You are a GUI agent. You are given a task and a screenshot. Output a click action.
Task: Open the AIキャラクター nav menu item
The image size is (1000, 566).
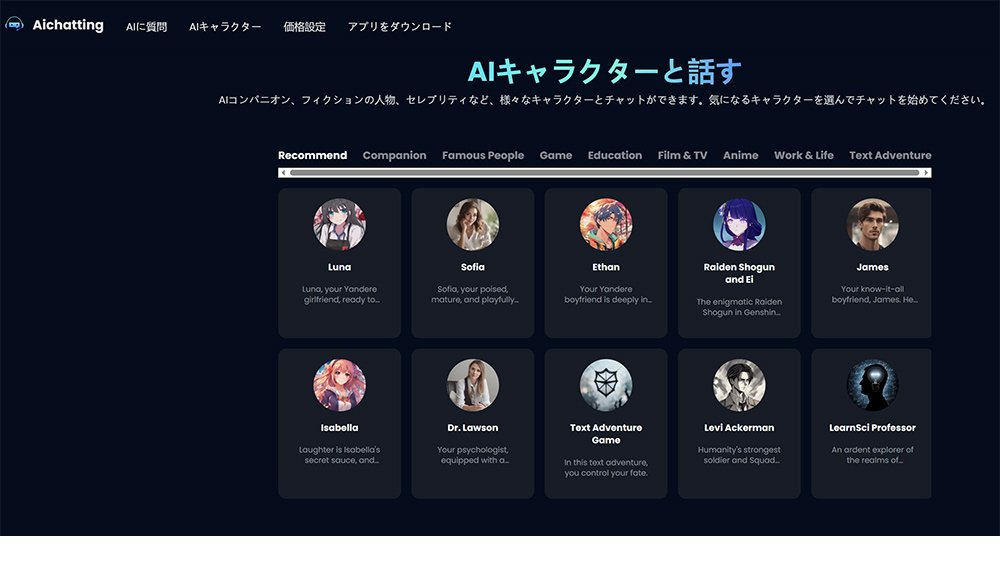tap(225, 27)
